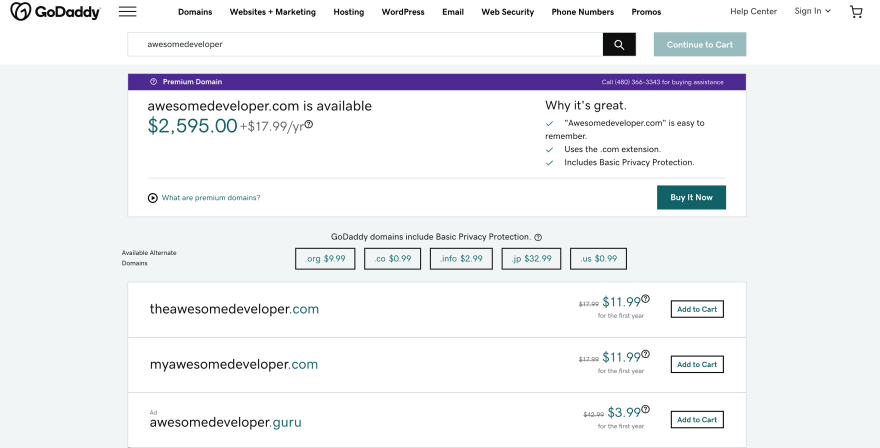This screenshot has height=448, width=880.
Task: Click the Basic Privacy Protection help icon
Action: 538,237
